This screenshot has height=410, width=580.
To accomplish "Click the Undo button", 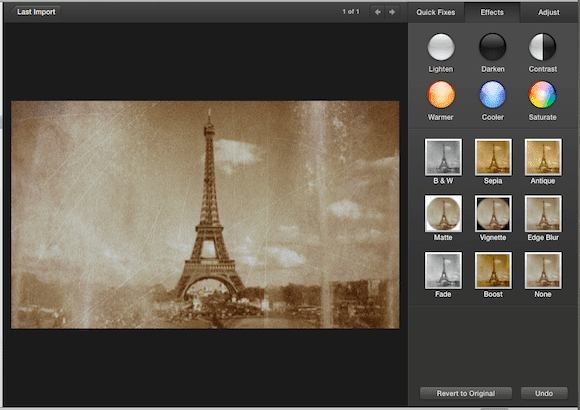I will 544,393.
